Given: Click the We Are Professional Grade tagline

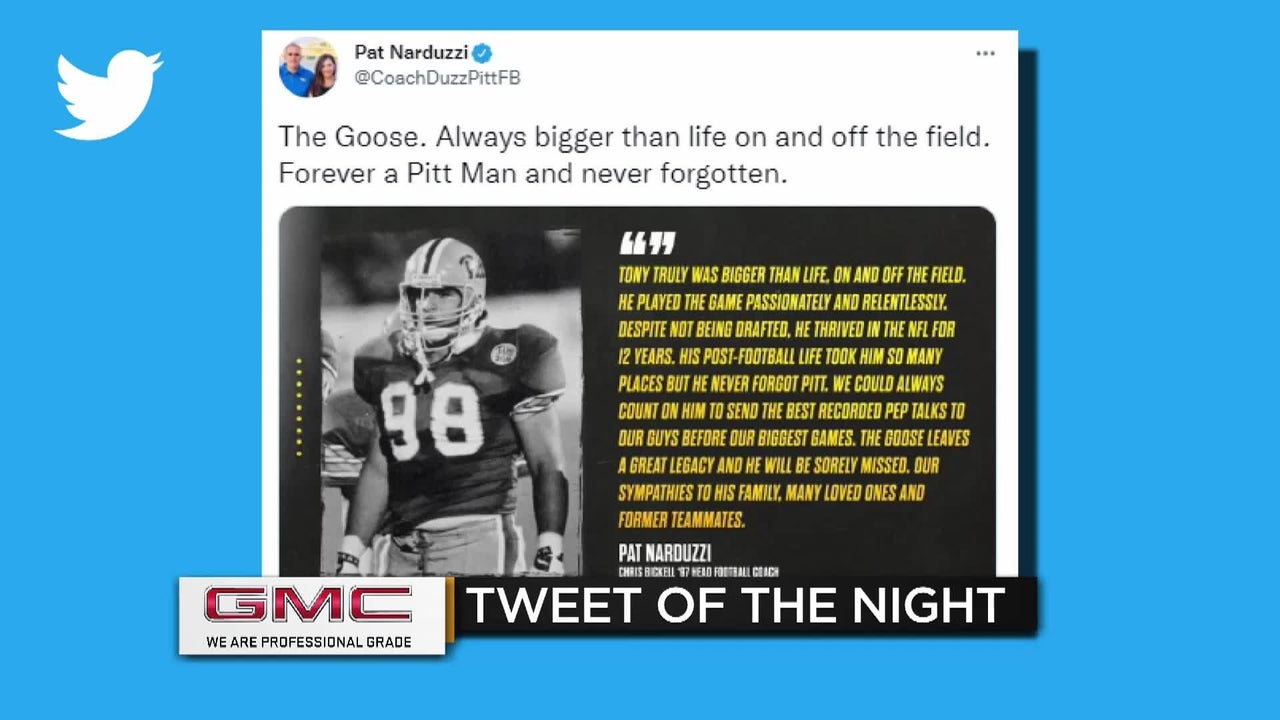Looking at the screenshot, I should click(x=309, y=642).
